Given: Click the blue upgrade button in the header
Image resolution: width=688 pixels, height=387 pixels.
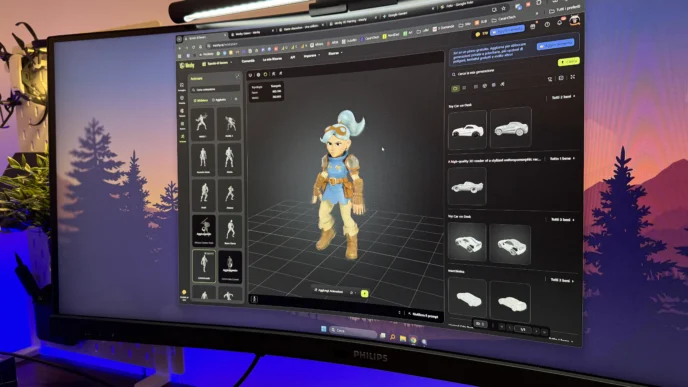Looking at the screenshot, I should pos(507,30).
